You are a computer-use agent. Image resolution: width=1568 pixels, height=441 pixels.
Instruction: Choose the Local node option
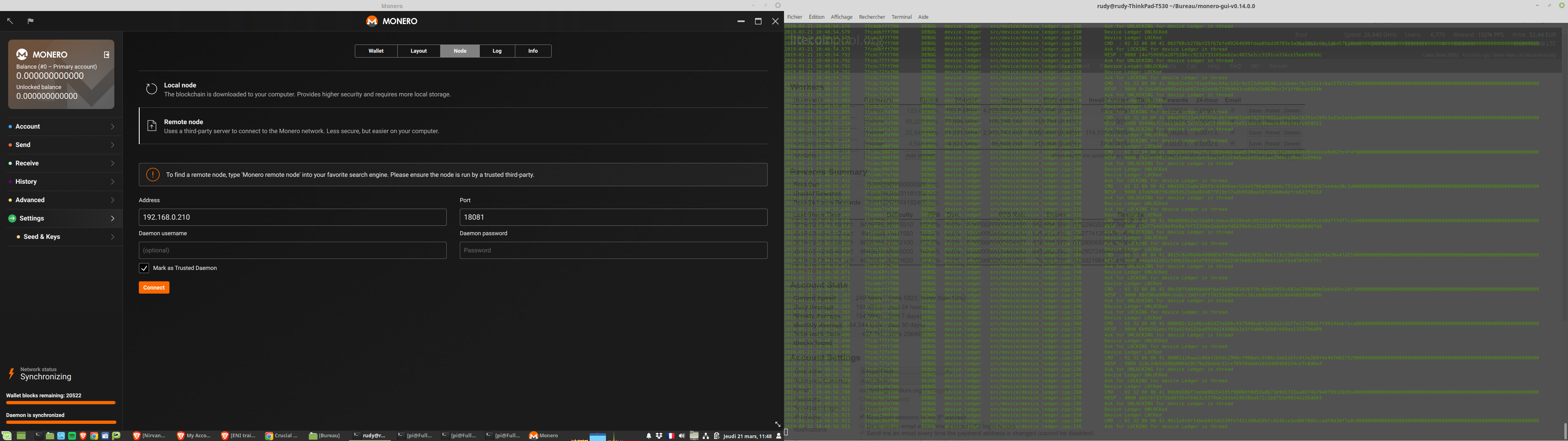point(454,89)
